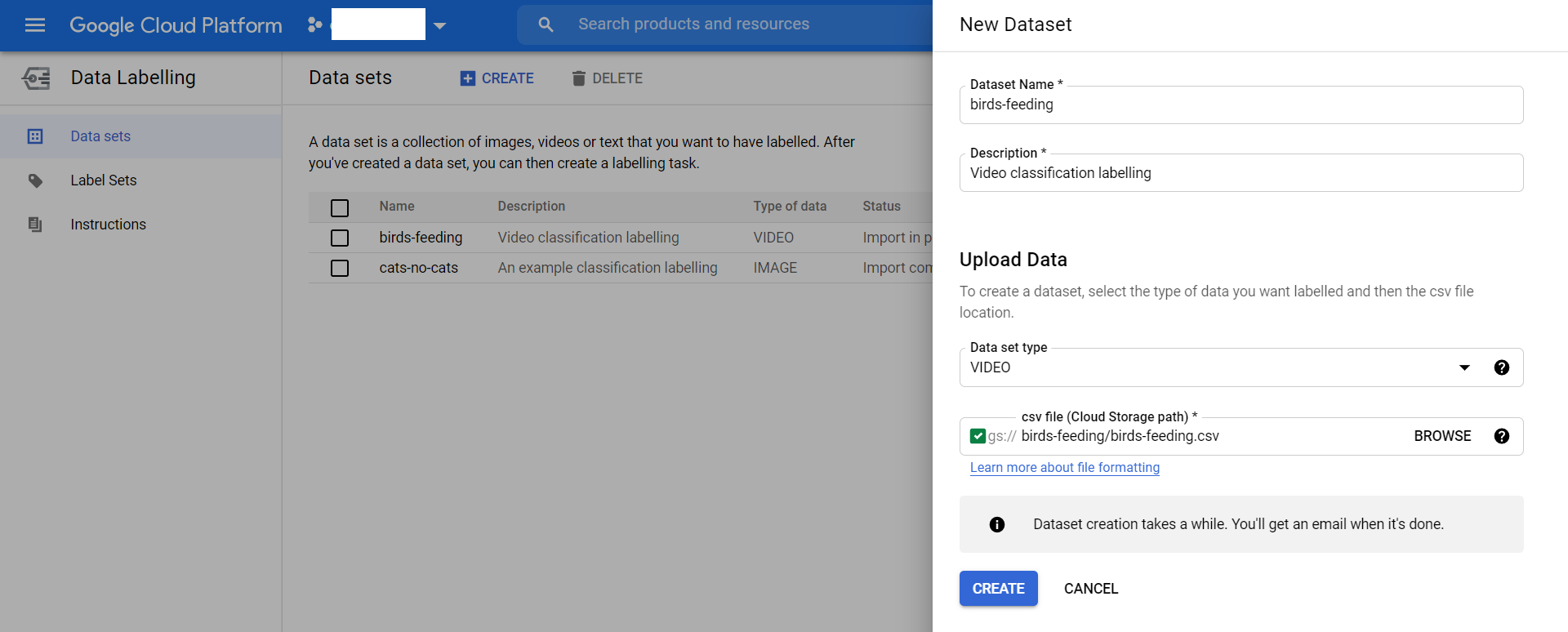Select the birds-feeding row checkbox
Image resolution: width=1568 pixels, height=632 pixels.
click(x=340, y=238)
